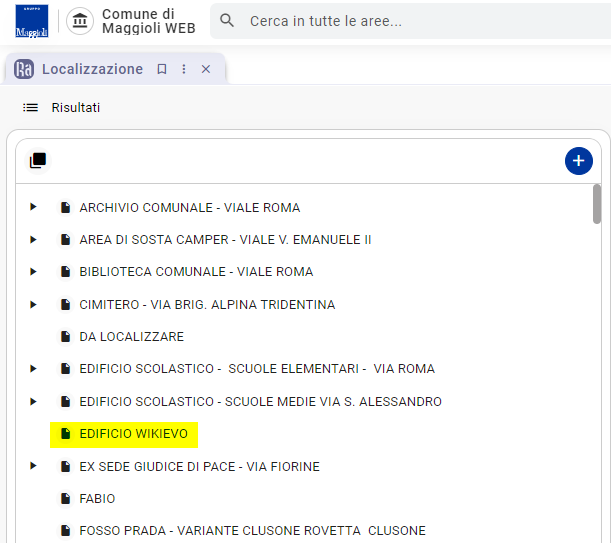The width and height of the screenshot is (611, 543).
Task: Click the Localizzazione tab app icon
Action: pos(24,69)
